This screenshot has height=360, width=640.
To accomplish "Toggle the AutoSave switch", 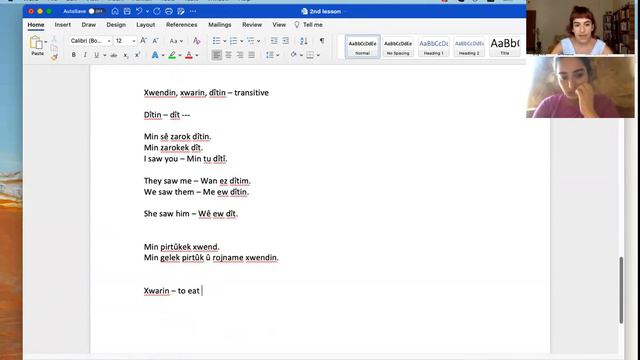I will point(96,11).
